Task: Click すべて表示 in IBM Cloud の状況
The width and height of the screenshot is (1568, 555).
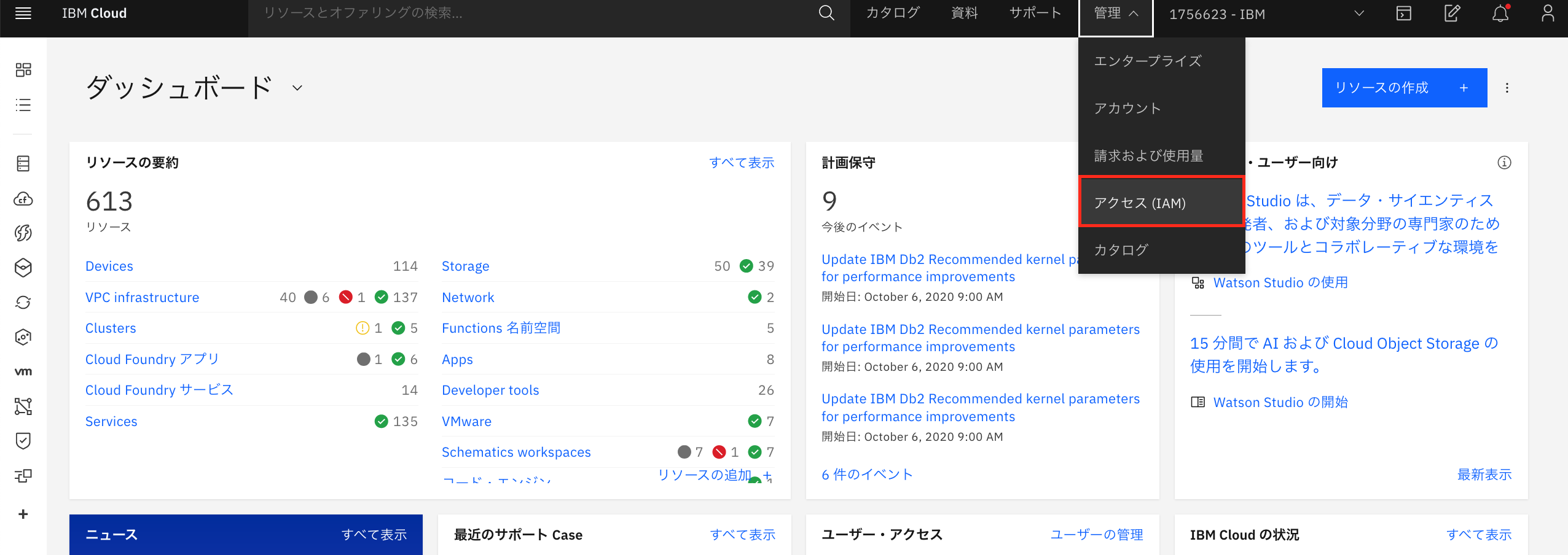Action: coord(1479,535)
